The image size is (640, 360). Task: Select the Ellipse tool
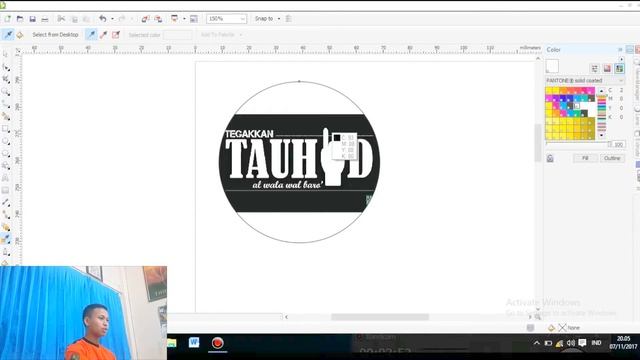tap(6, 141)
